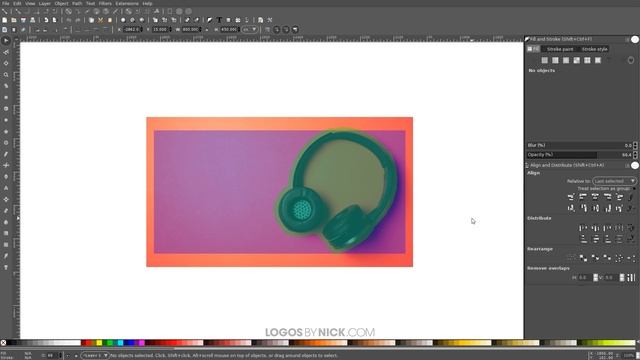Click the X coordinate spin arrows

142,29
